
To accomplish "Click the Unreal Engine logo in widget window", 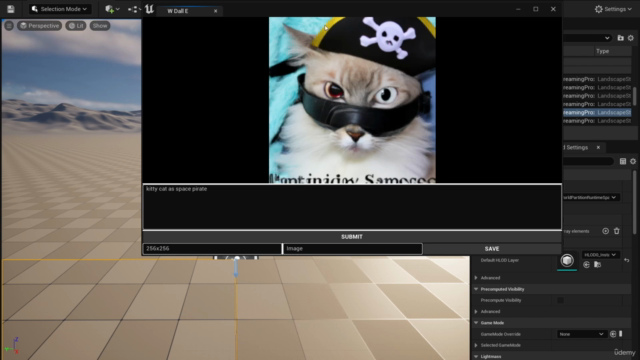I will point(149,9).
